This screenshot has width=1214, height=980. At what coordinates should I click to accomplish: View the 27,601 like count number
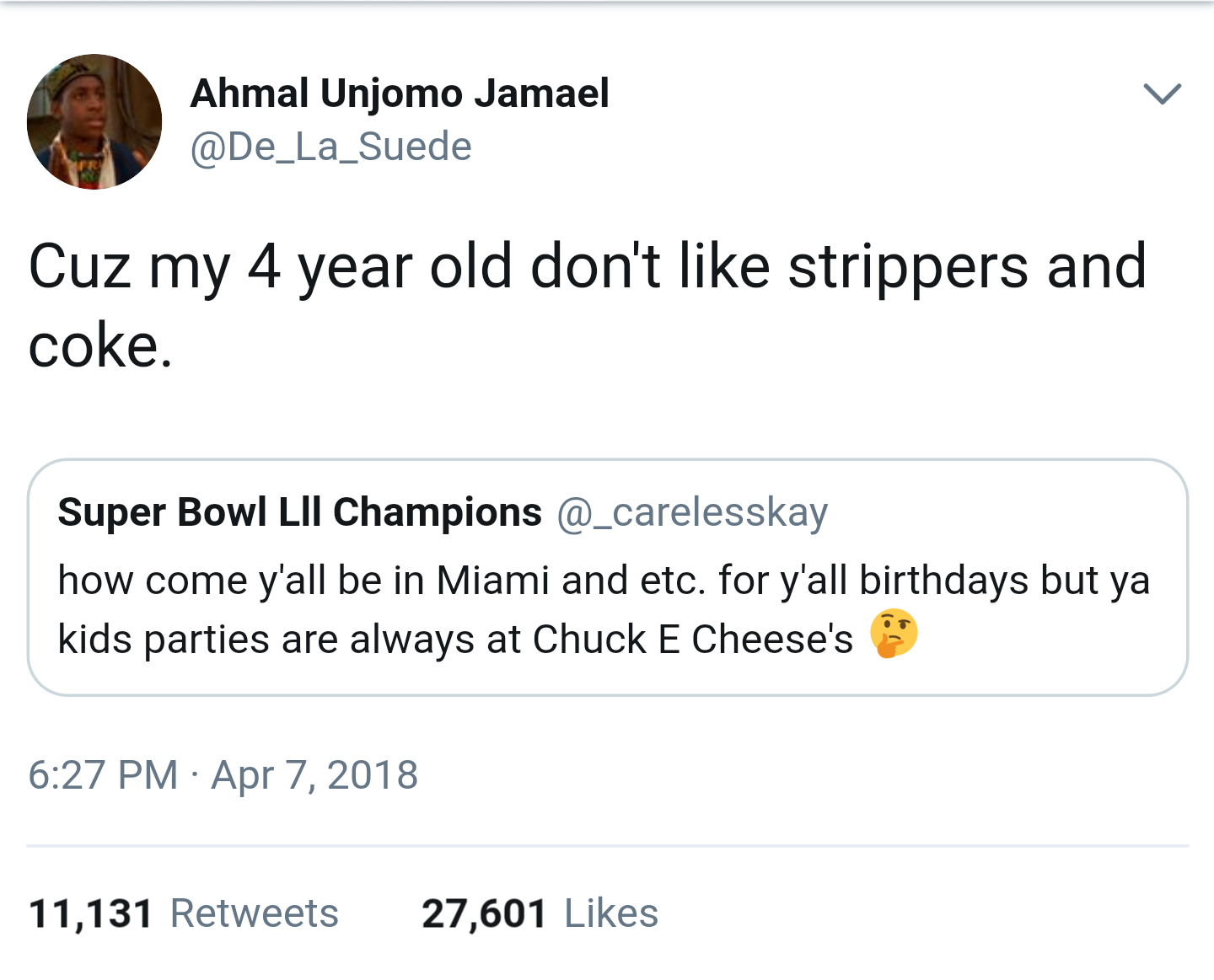click(484, 914)
